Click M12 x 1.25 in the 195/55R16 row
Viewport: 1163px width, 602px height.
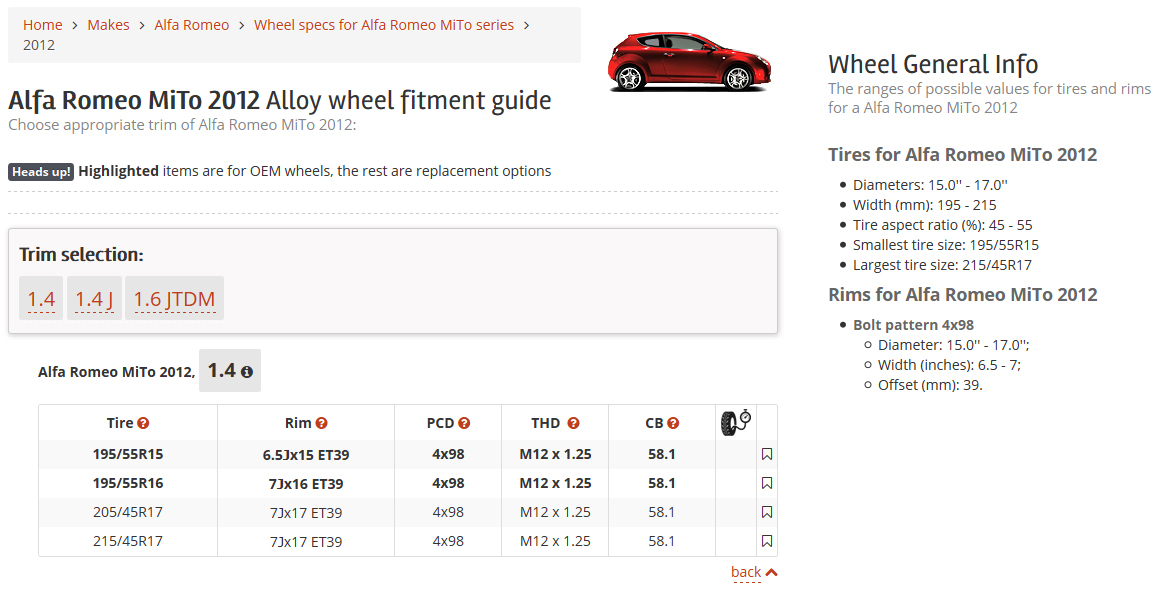point(555,483)
